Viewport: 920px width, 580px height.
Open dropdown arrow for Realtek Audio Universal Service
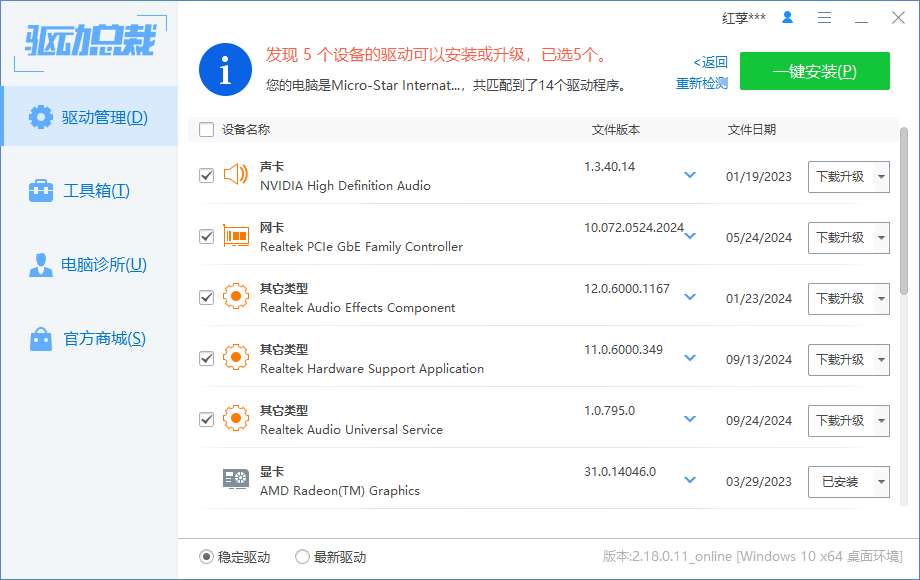pos(880,421)
